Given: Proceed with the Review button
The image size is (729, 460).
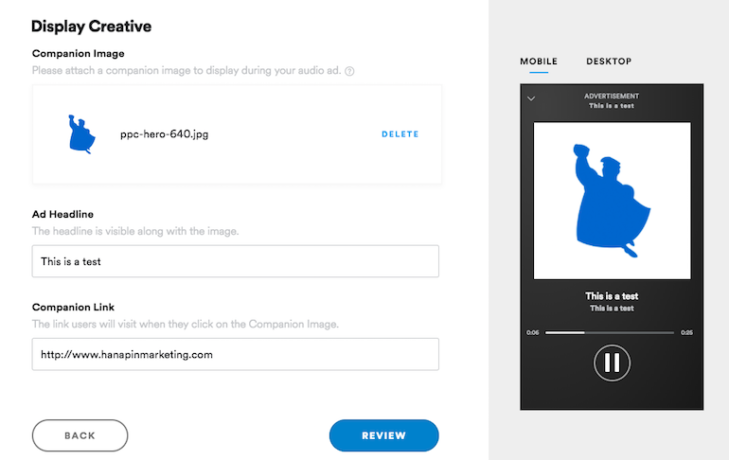Looking at the screenshot, I should pyautogui.click(x=384, y=435).
